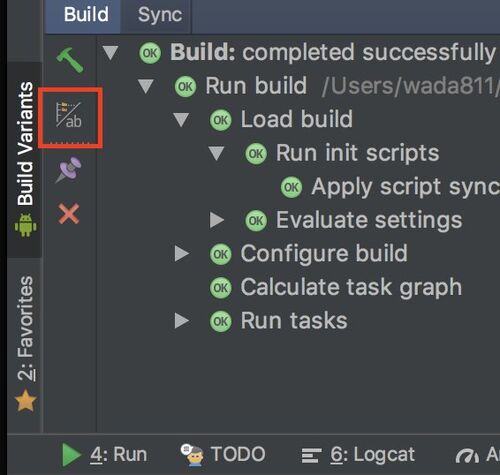
Task: Click the green hammer build icon
Action: [70, 60]
